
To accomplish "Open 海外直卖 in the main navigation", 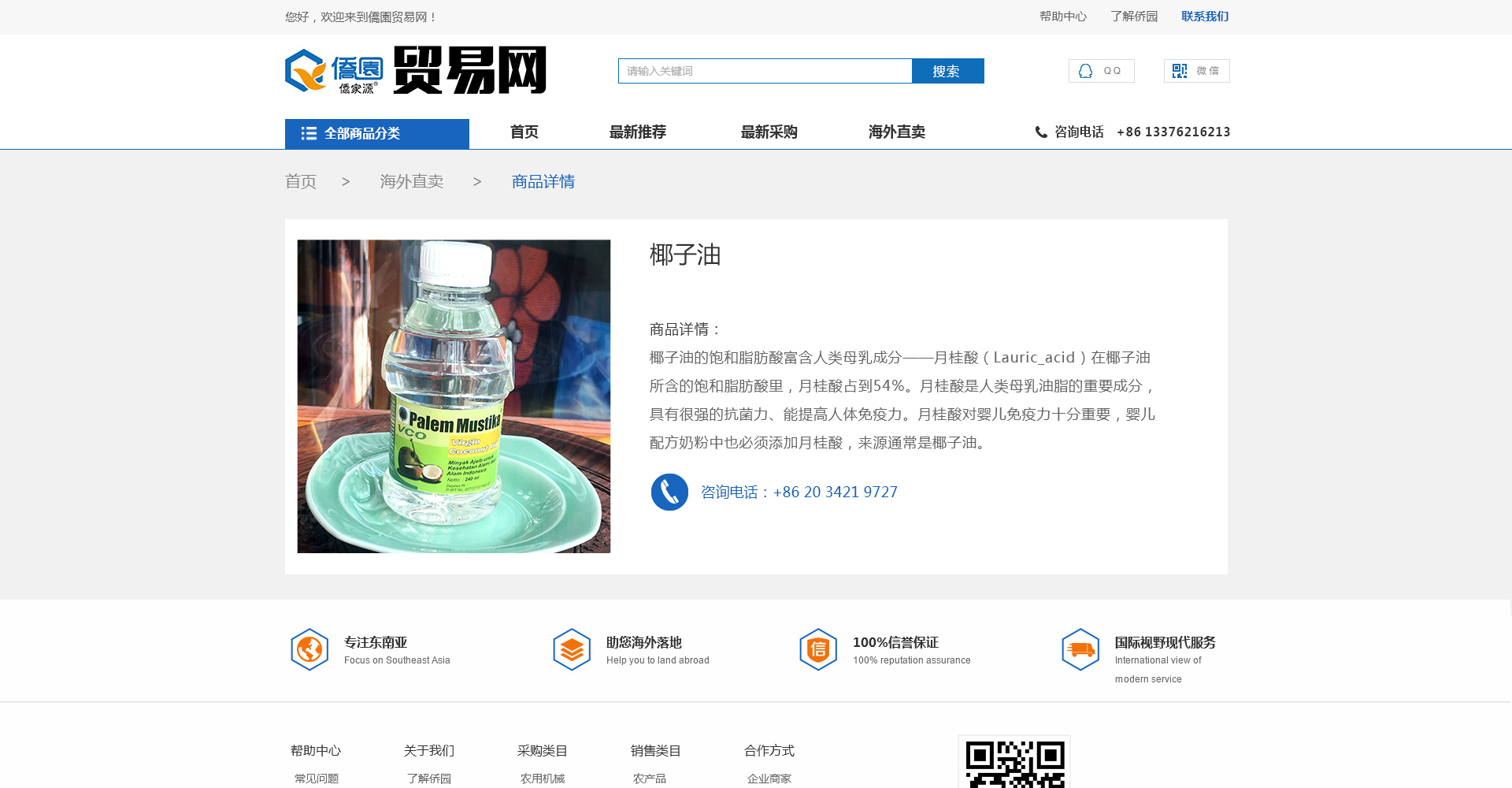I will point(896,132).
